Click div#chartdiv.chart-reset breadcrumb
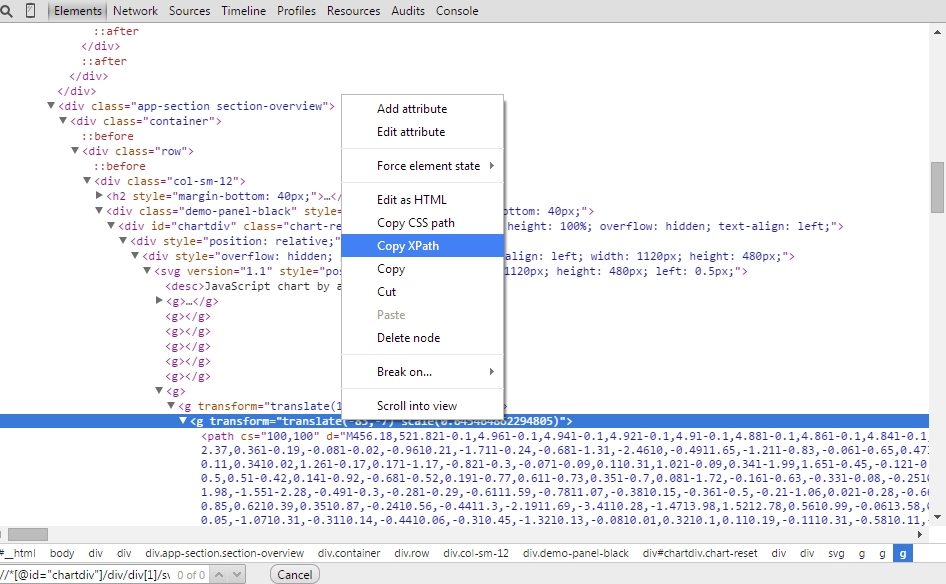The width and height of the screenshot is (946, 584). coord(700,553)
